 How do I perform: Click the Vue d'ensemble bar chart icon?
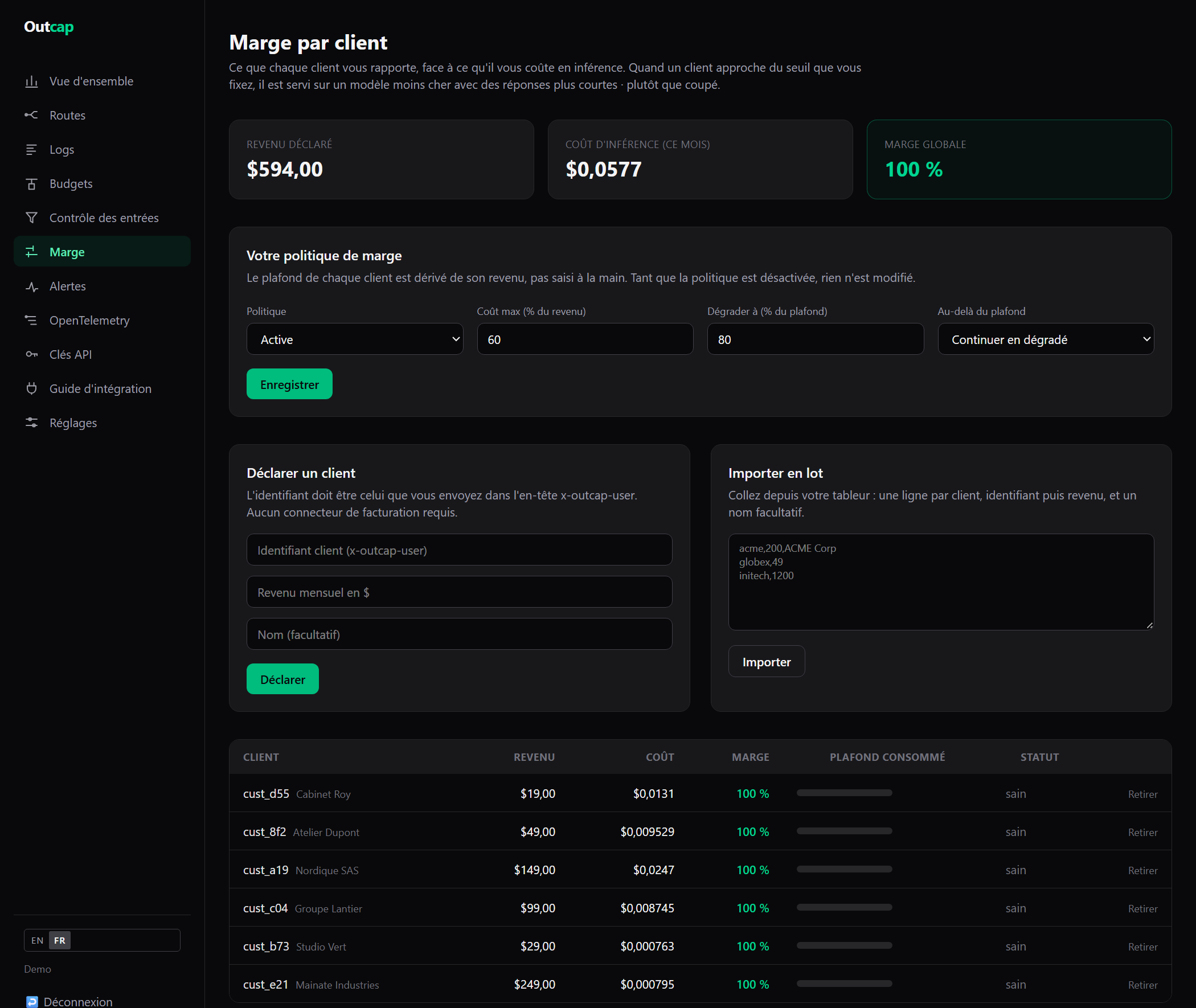point(31,81)
